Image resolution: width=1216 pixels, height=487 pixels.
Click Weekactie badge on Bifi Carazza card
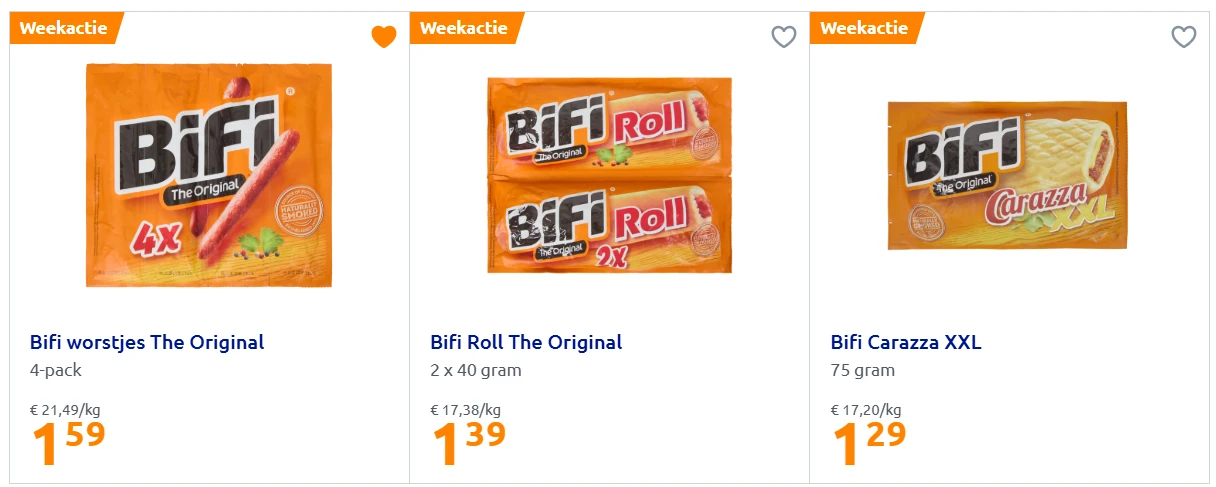[x=864, y=28]
